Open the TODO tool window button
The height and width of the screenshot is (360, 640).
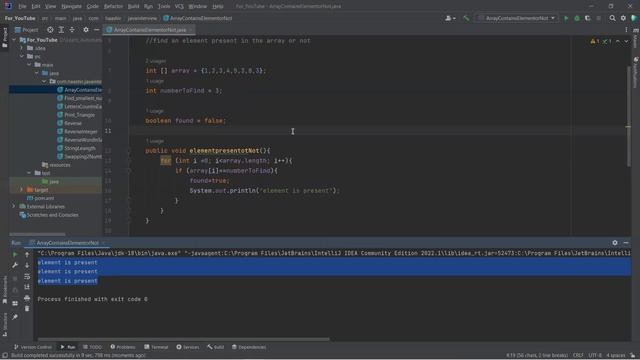(92, 347)
